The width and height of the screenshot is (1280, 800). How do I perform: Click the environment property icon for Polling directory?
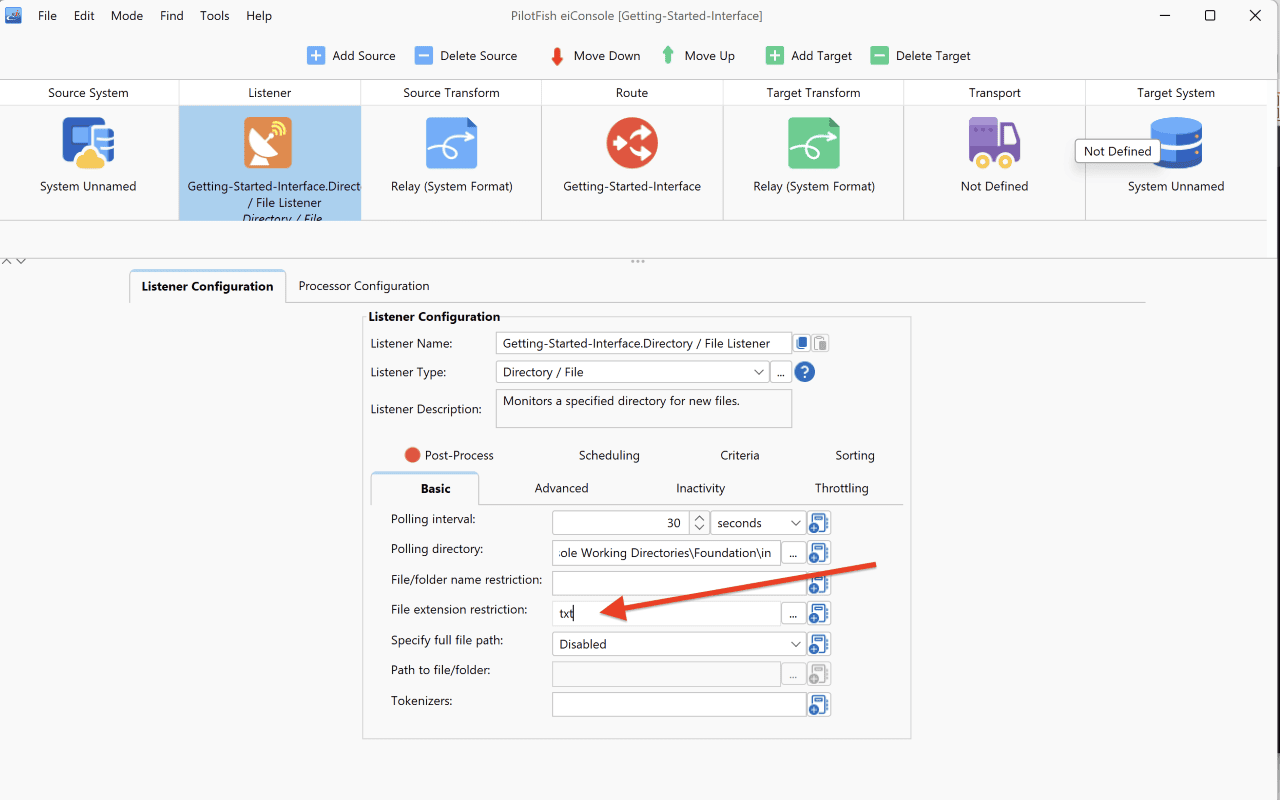click(x=819, y=553)
